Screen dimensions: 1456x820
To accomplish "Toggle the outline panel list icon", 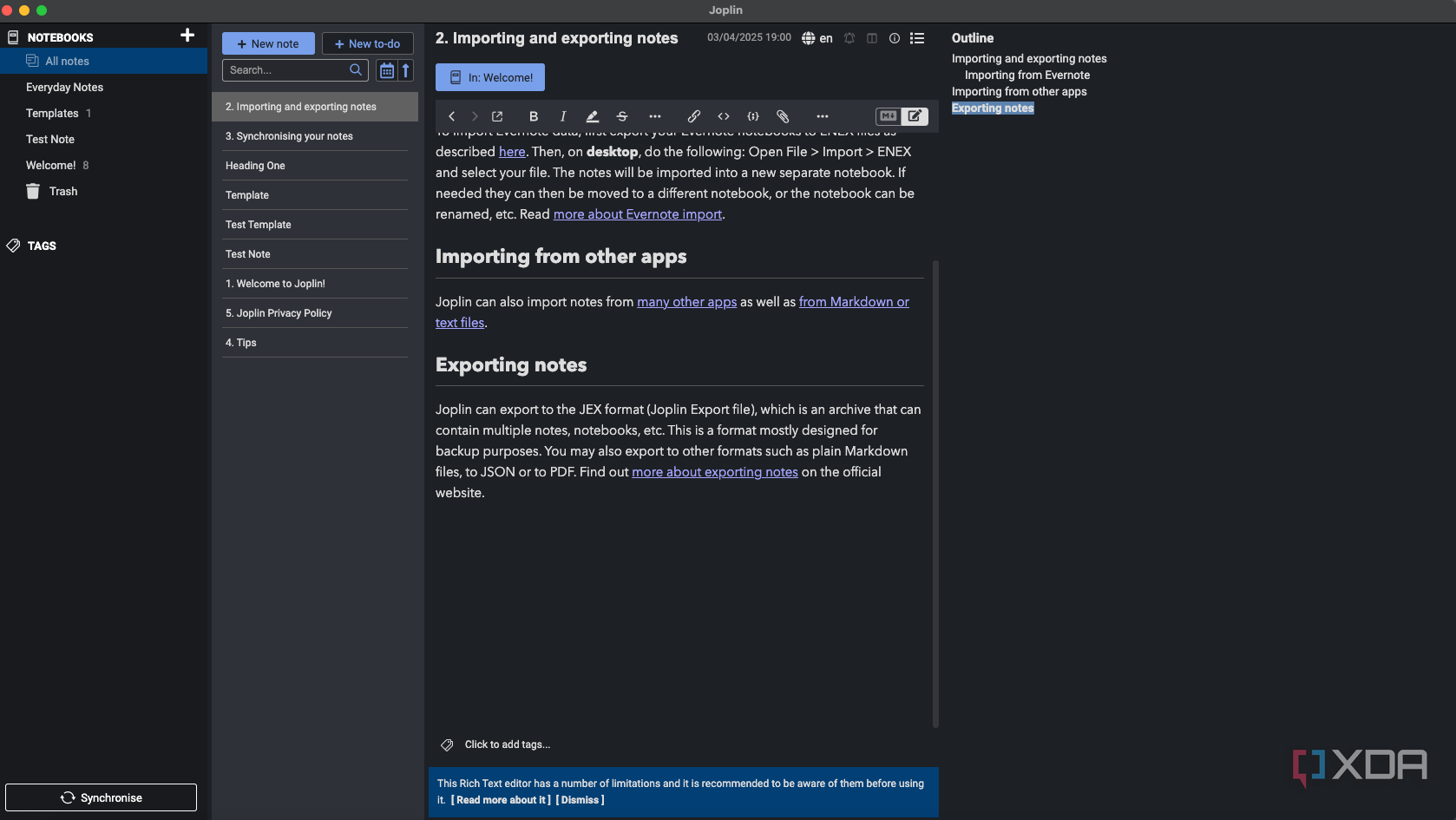I will click(917, 38).
